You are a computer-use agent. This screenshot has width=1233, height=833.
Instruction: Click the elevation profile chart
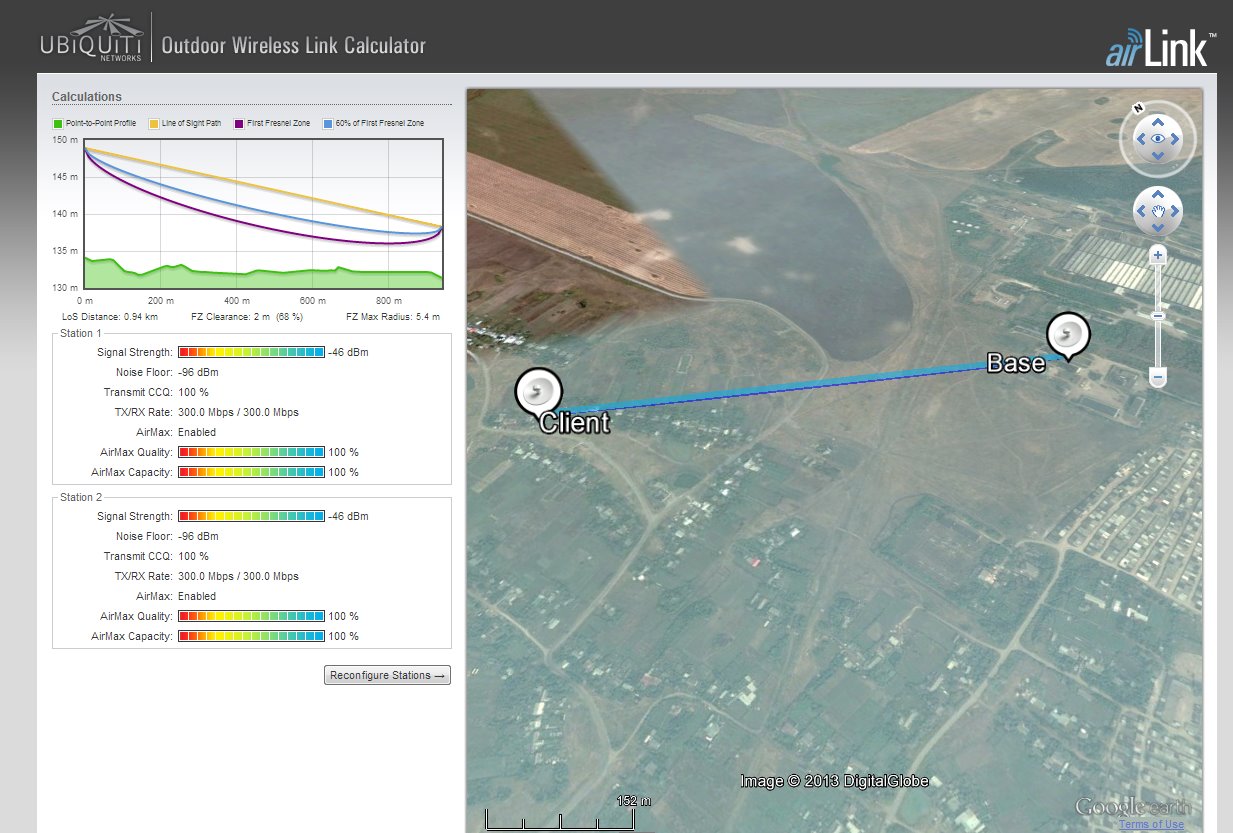click(x=263, y=214)
